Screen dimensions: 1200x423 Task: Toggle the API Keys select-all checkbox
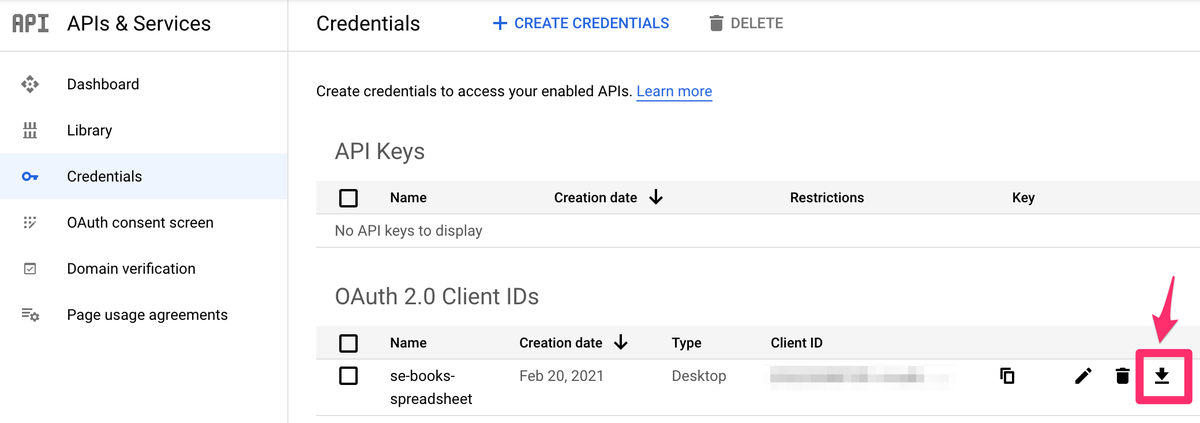pyautogui.click(x=348, y=198)
